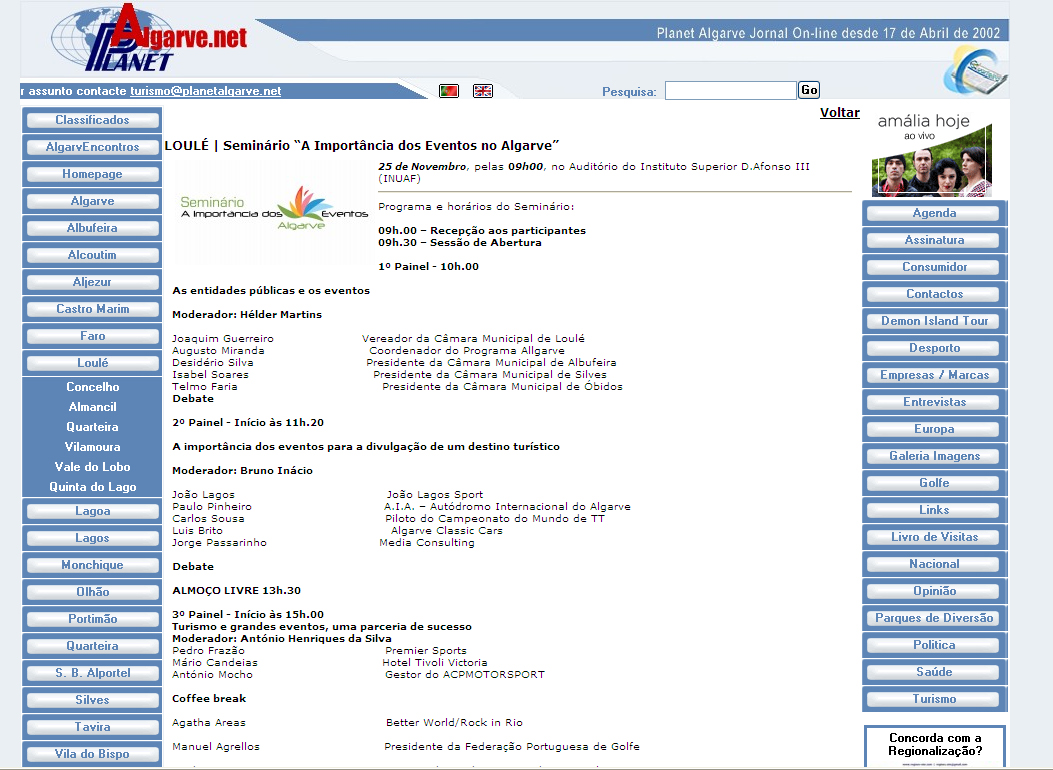Select Quinta do Lago submenu item

click(92, 487)
